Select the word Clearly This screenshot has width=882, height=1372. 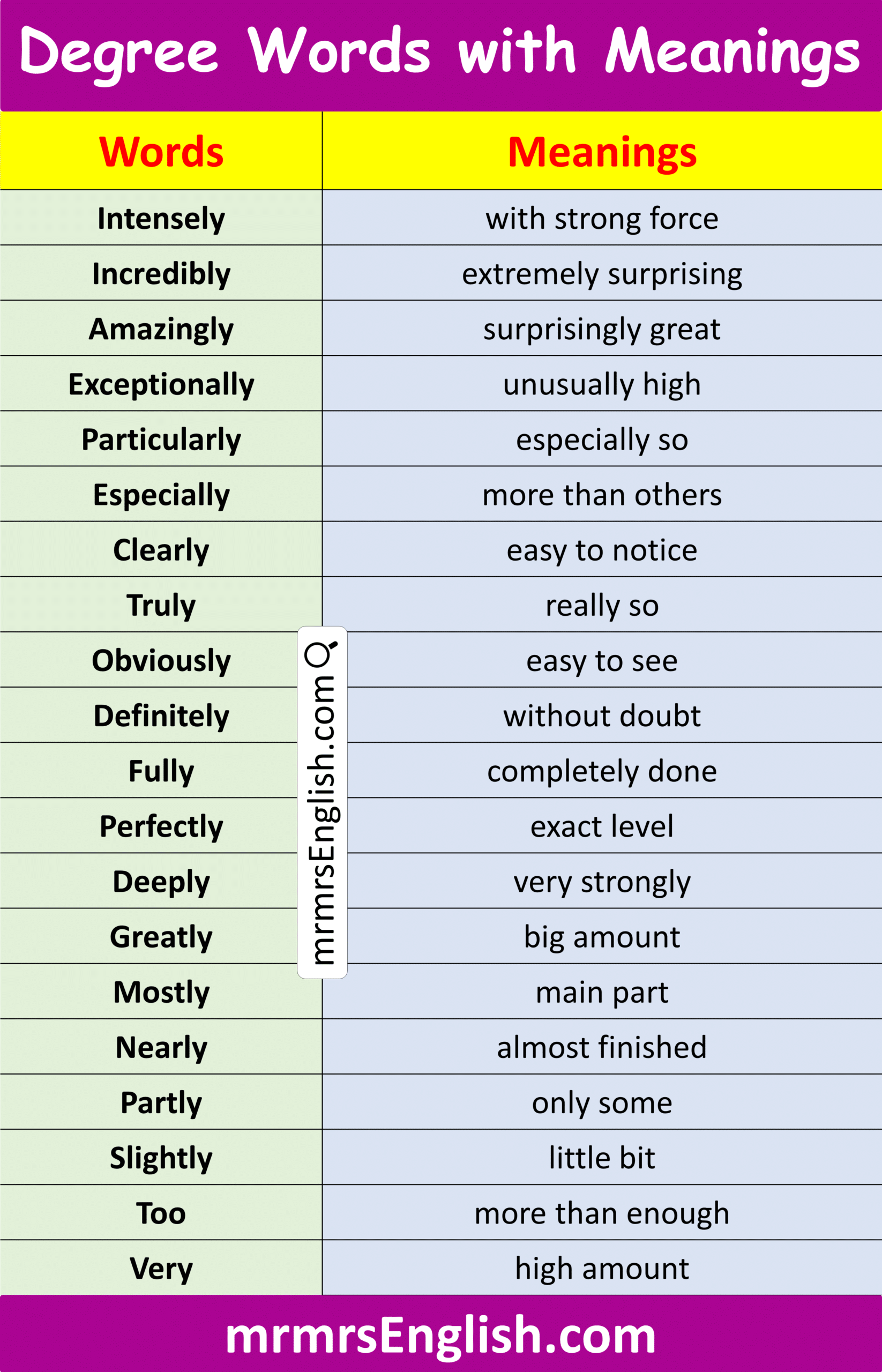point(161,550)
